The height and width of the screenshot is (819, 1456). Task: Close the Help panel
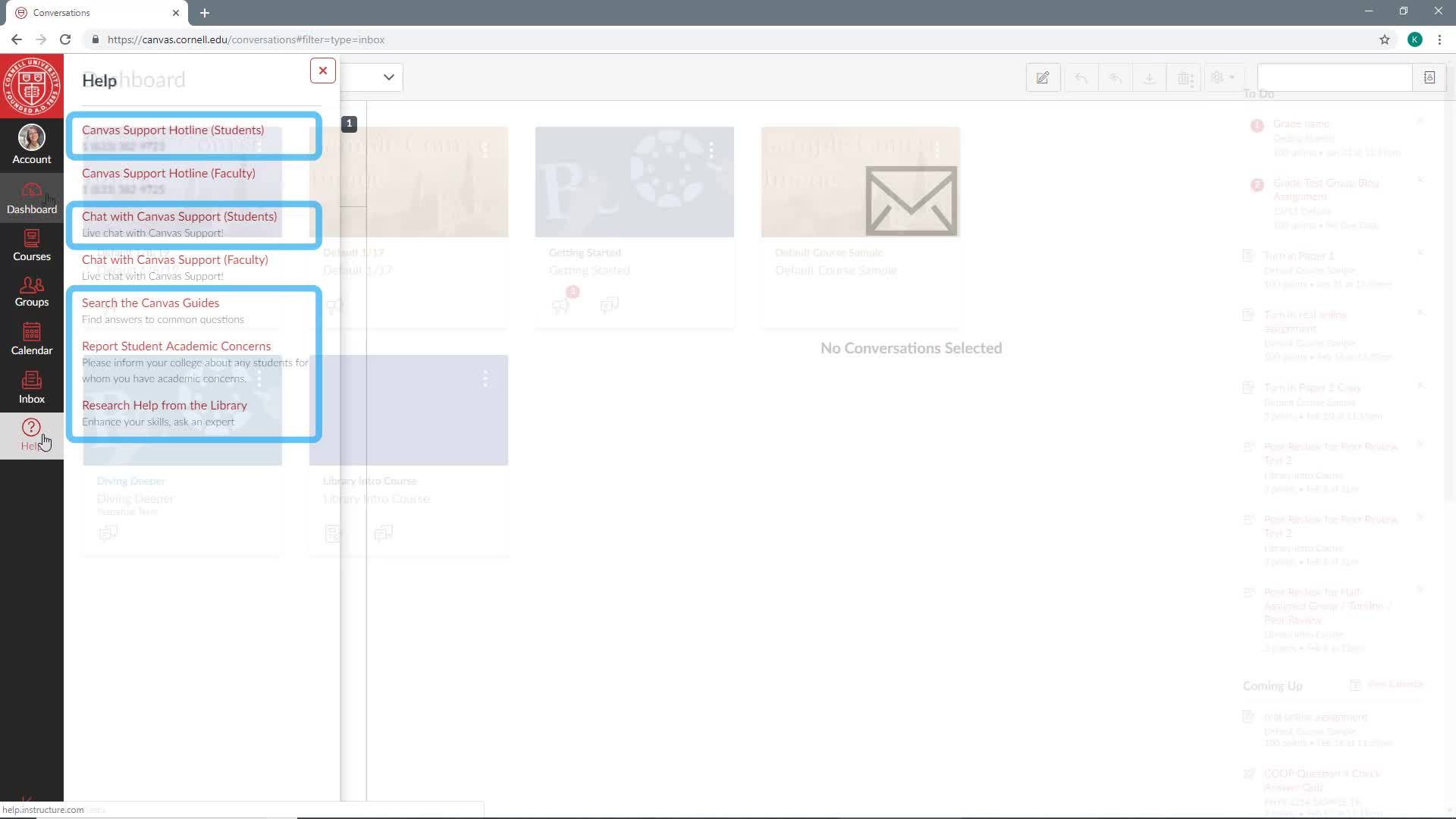[x=322, y=70]
